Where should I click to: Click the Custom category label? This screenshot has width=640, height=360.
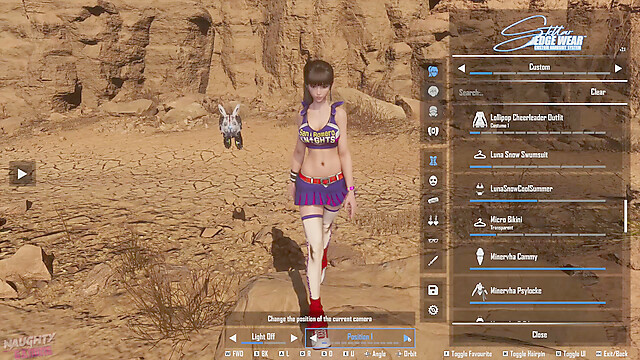[x=540, y=67]
